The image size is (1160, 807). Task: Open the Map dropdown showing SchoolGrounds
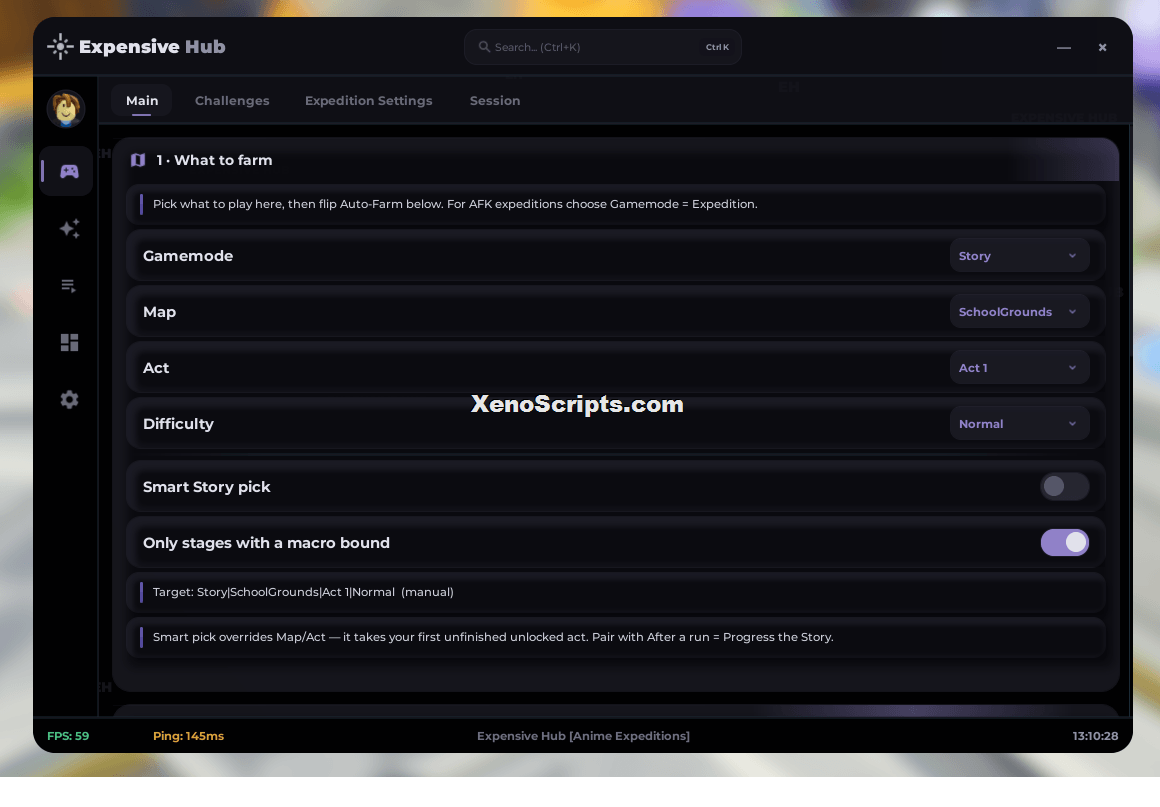pyautogui.click(x=1019, y=312)
